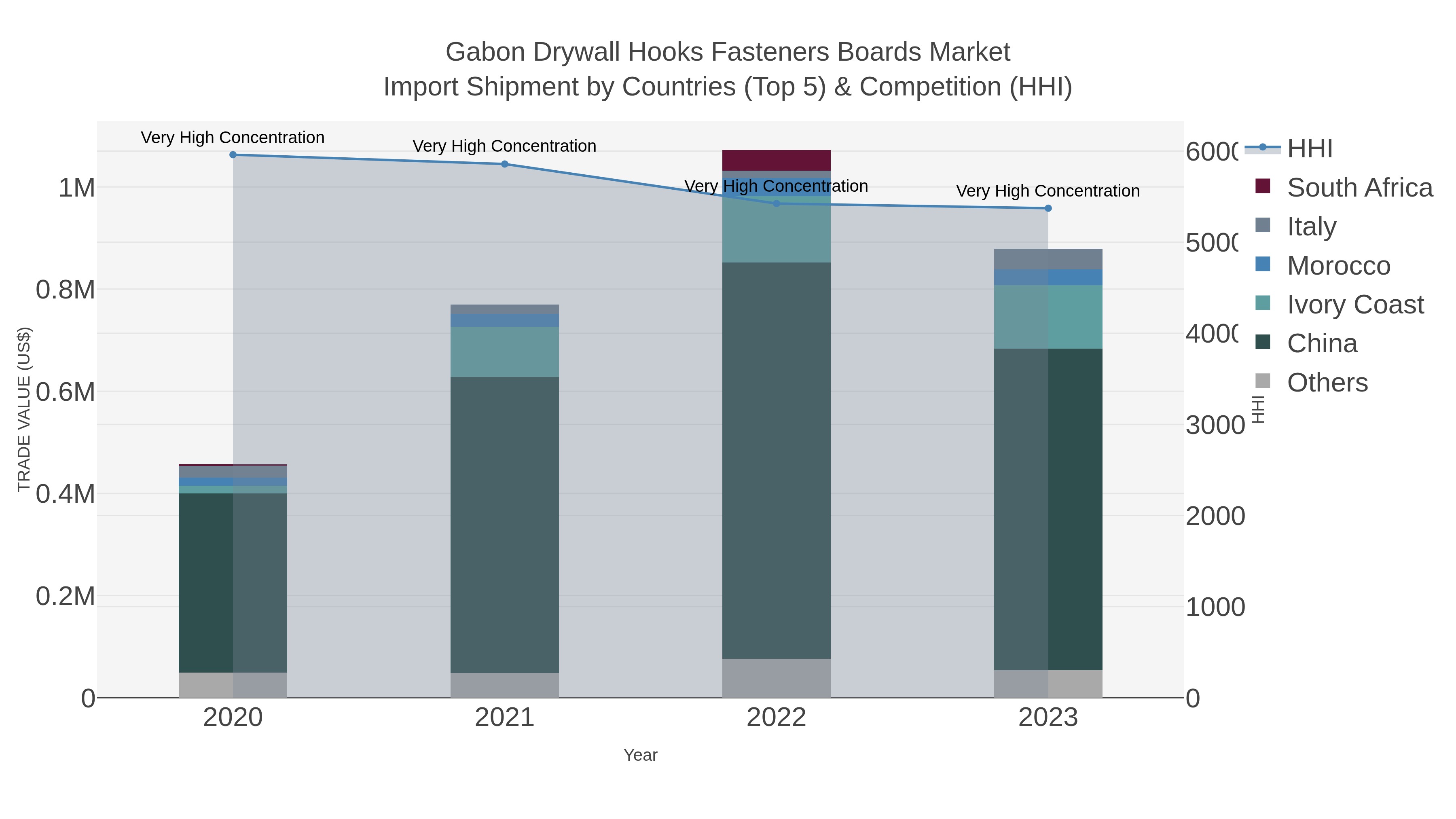
Task: Click the South Africa segment atop 2022 bar
Action: coord(777,161)
